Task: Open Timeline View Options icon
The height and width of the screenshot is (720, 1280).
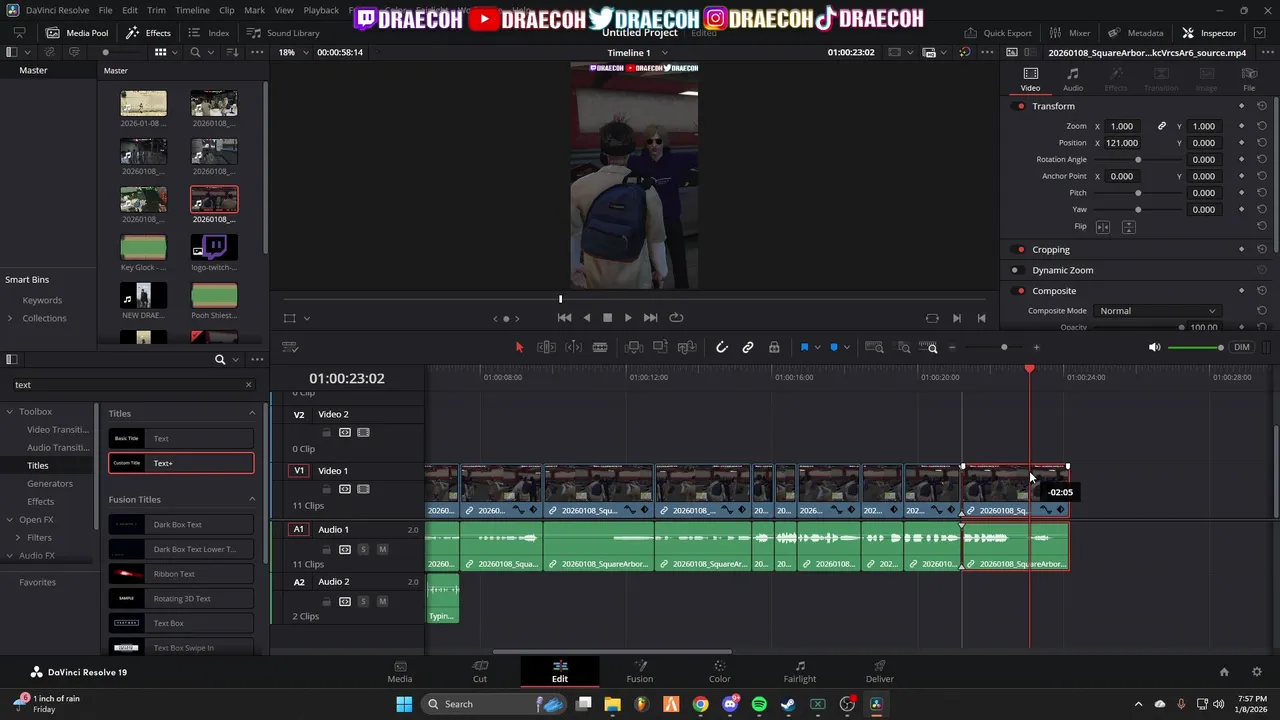Action: (291, 347)
